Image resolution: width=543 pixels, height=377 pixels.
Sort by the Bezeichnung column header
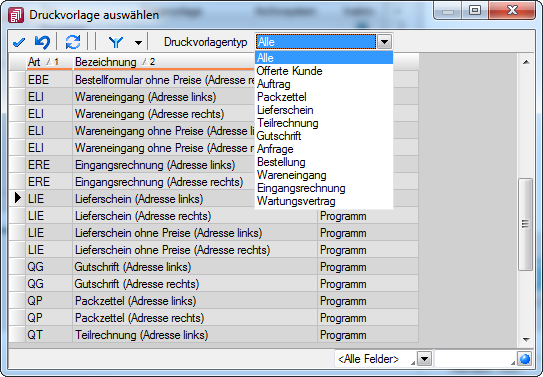pyautogui.click(x=163, y=62)
